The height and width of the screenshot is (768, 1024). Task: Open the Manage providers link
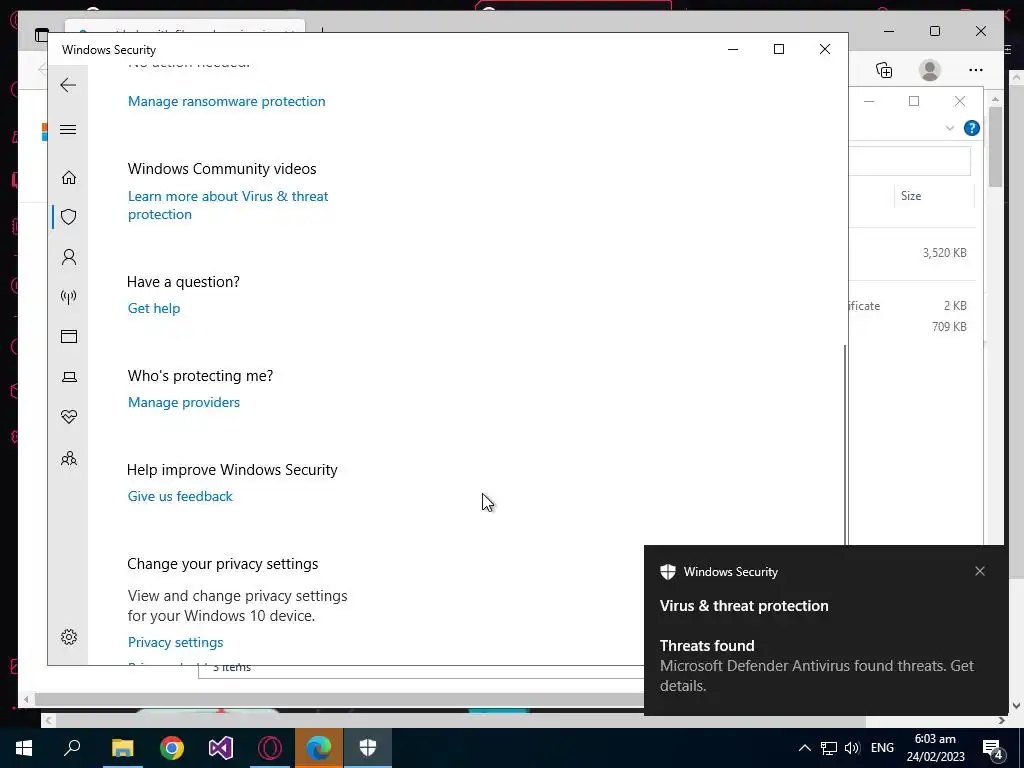[x=184, y=402]
